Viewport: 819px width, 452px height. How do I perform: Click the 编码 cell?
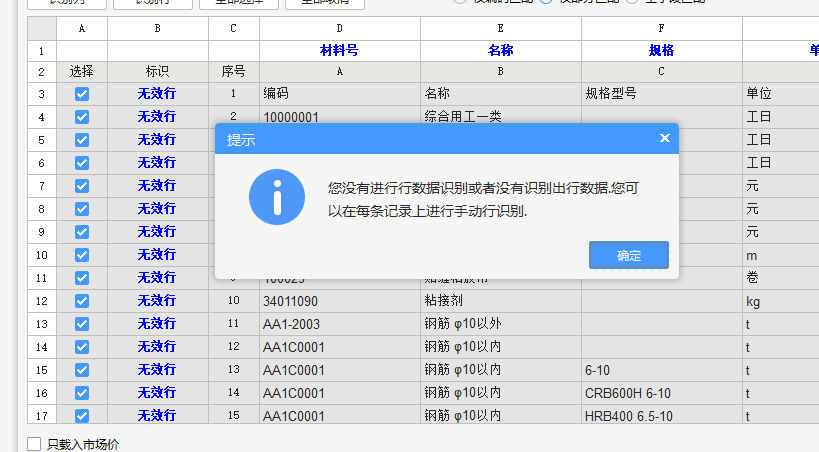click(x=340, y=94)
